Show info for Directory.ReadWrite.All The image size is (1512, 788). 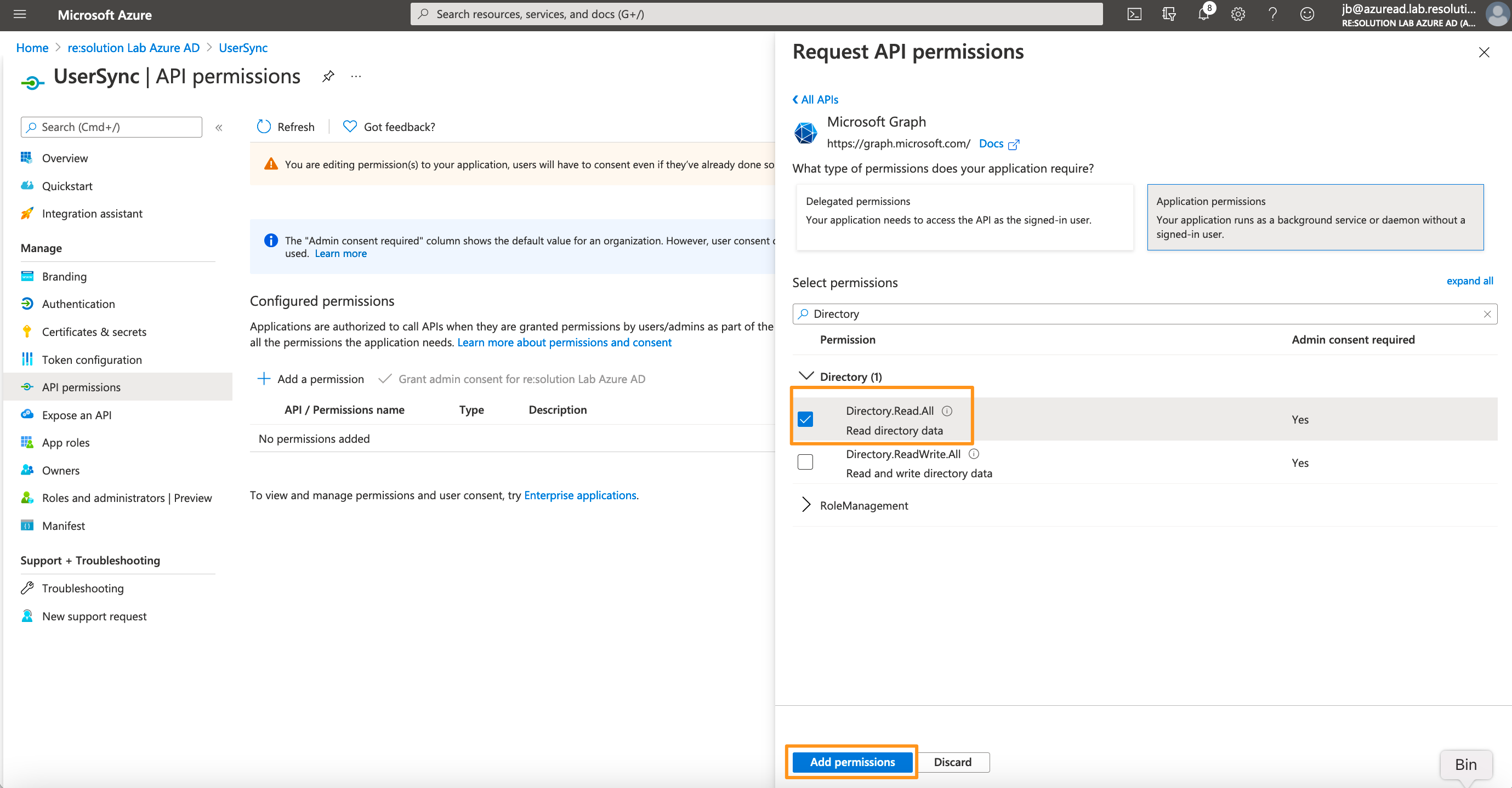tap(974, 454)
